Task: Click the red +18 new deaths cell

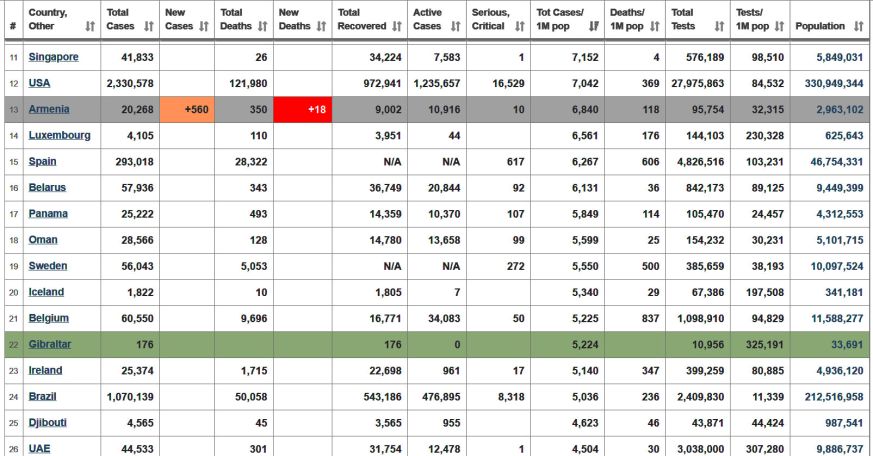Action: coord(303,109)
